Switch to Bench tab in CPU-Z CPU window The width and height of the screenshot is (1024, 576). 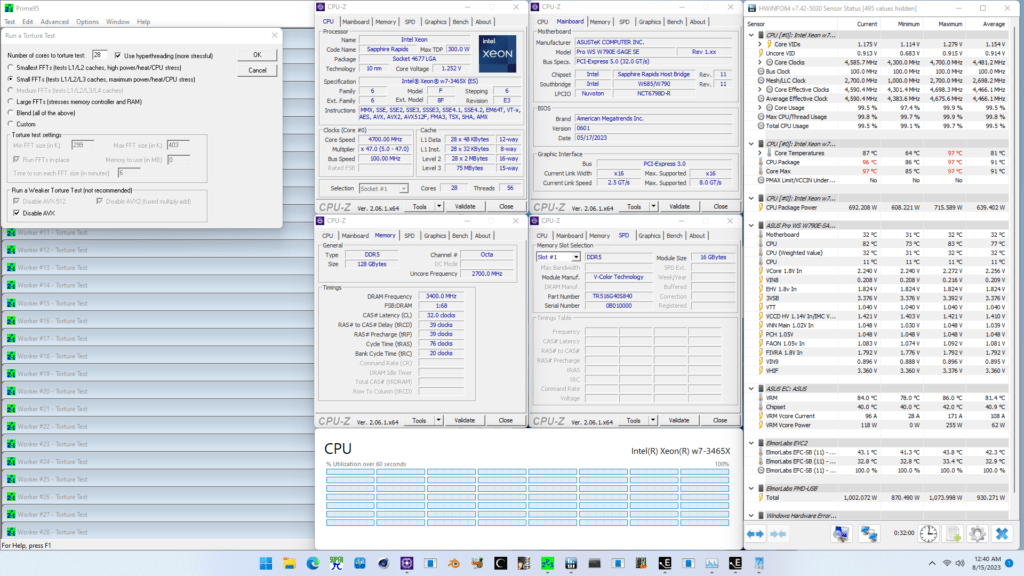460,22
